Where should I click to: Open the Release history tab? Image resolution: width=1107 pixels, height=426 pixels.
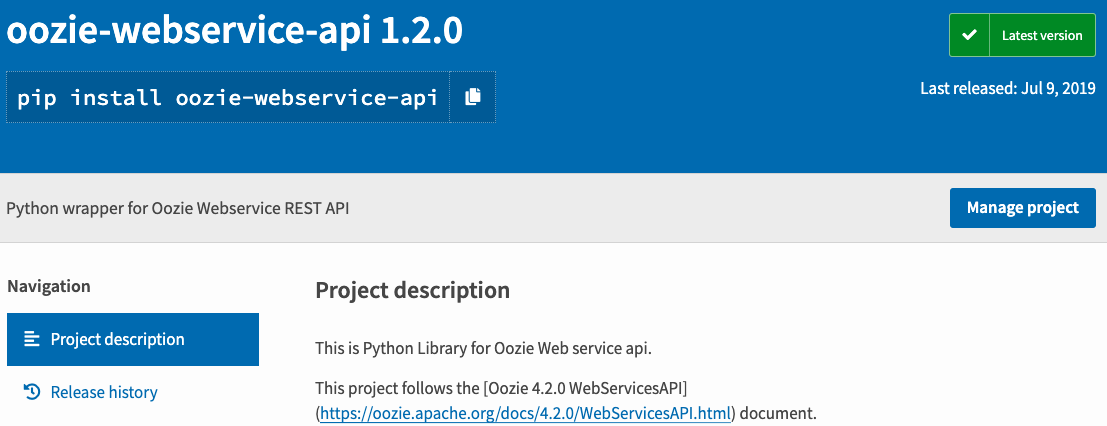[104, 392]
